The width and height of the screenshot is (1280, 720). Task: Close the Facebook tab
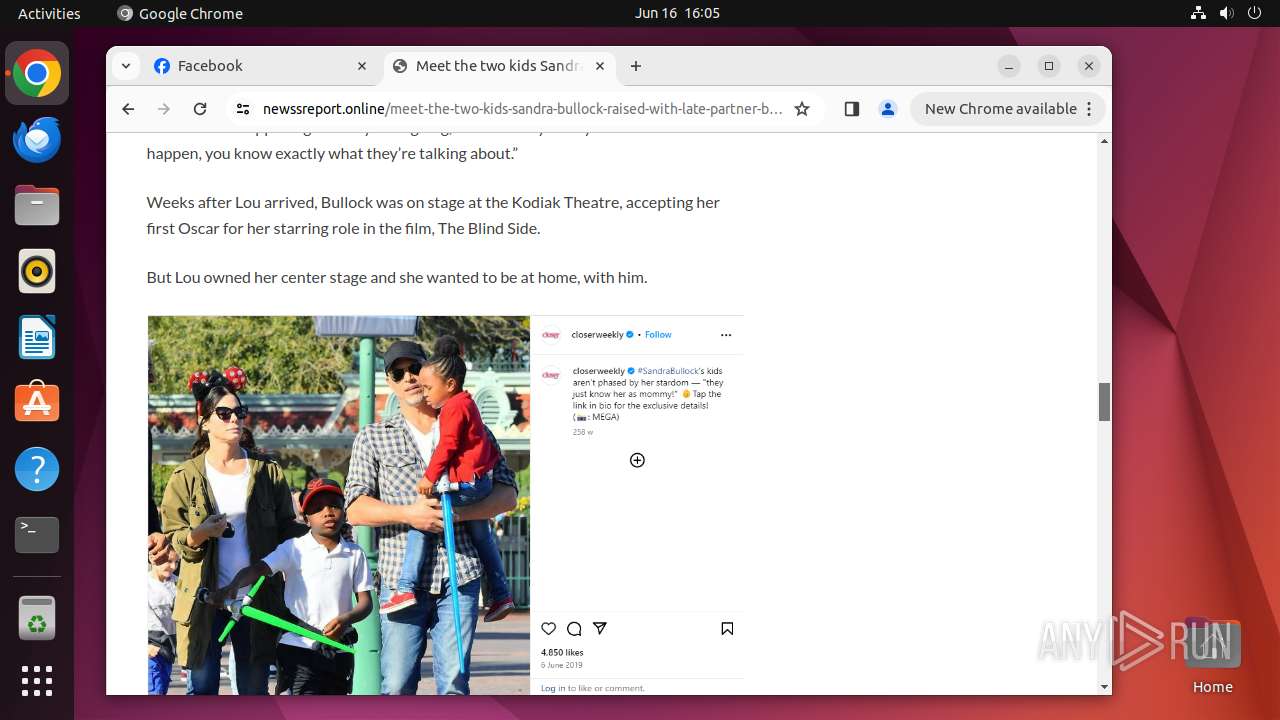pyautogui.click(x=362, y=66)
